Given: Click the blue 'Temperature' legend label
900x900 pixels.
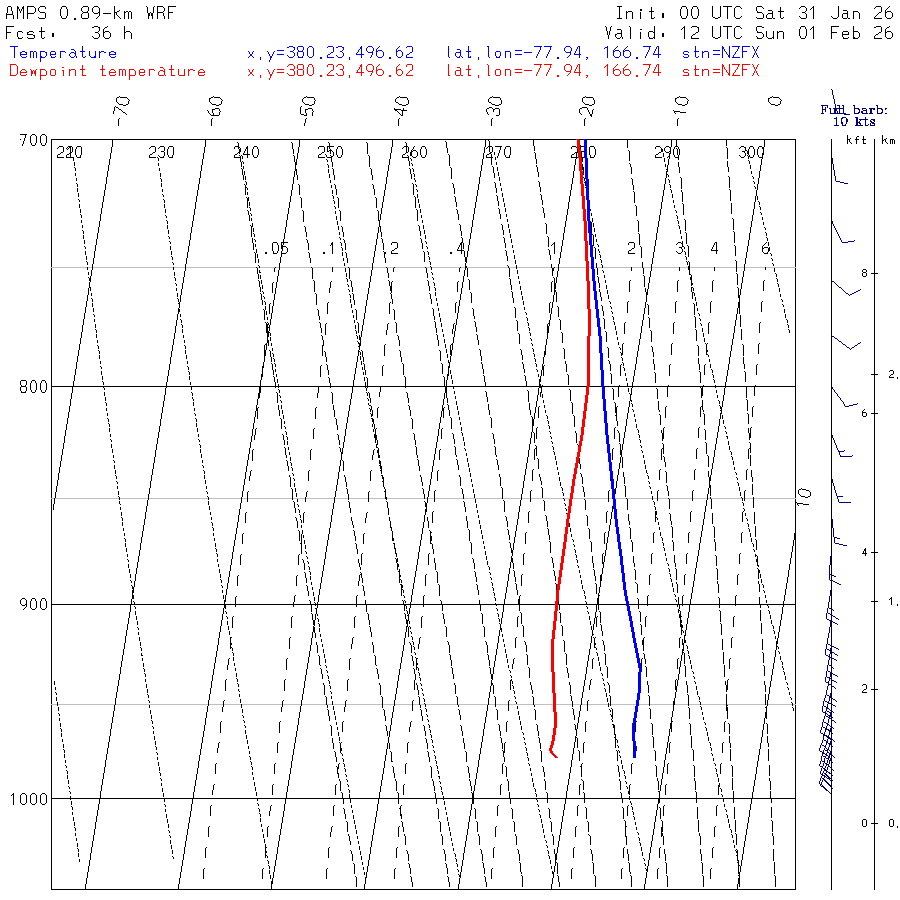Looking at the screenshot, I should pyautogui.click(x=63, y=53).
